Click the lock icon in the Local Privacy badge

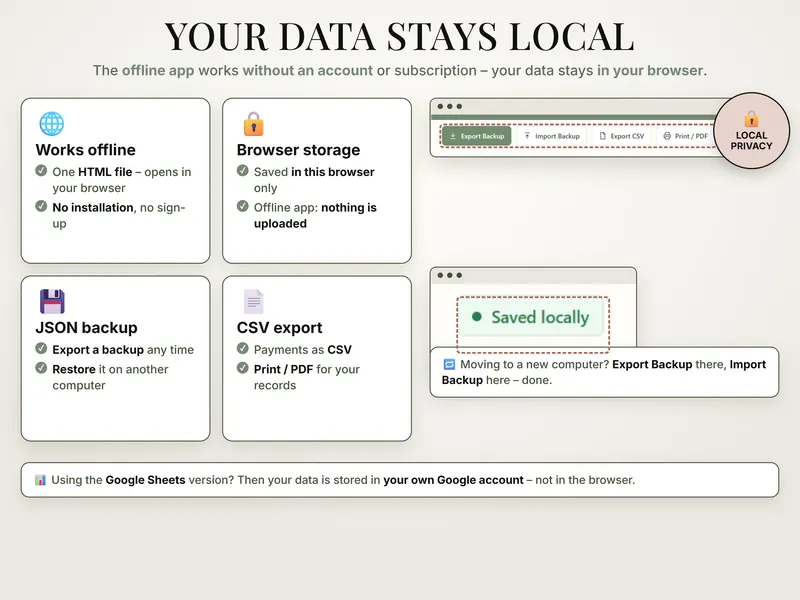pos(751,119)
